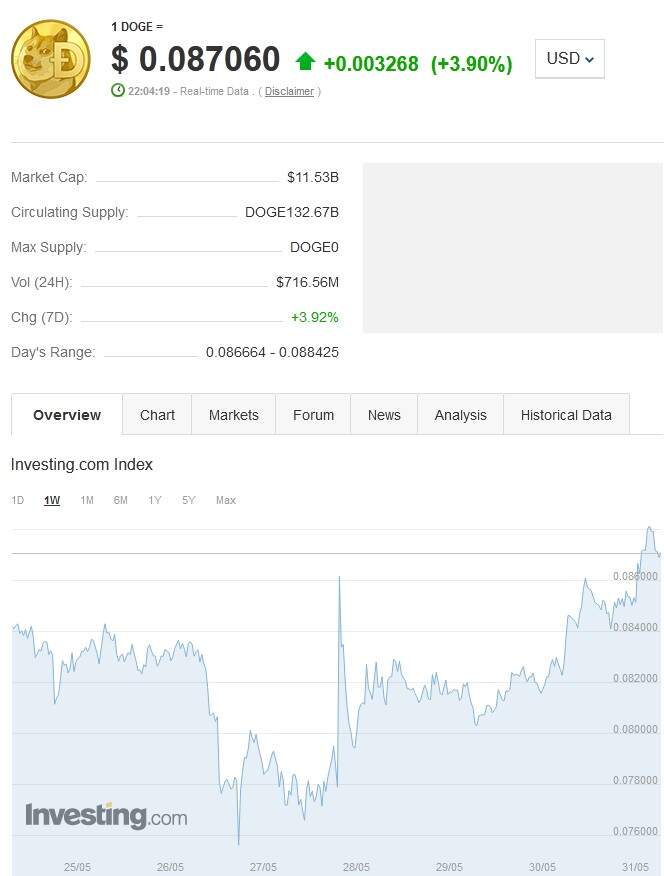664x876 pixels.
Task: Switch chart range to 1M
Action: 87,500
